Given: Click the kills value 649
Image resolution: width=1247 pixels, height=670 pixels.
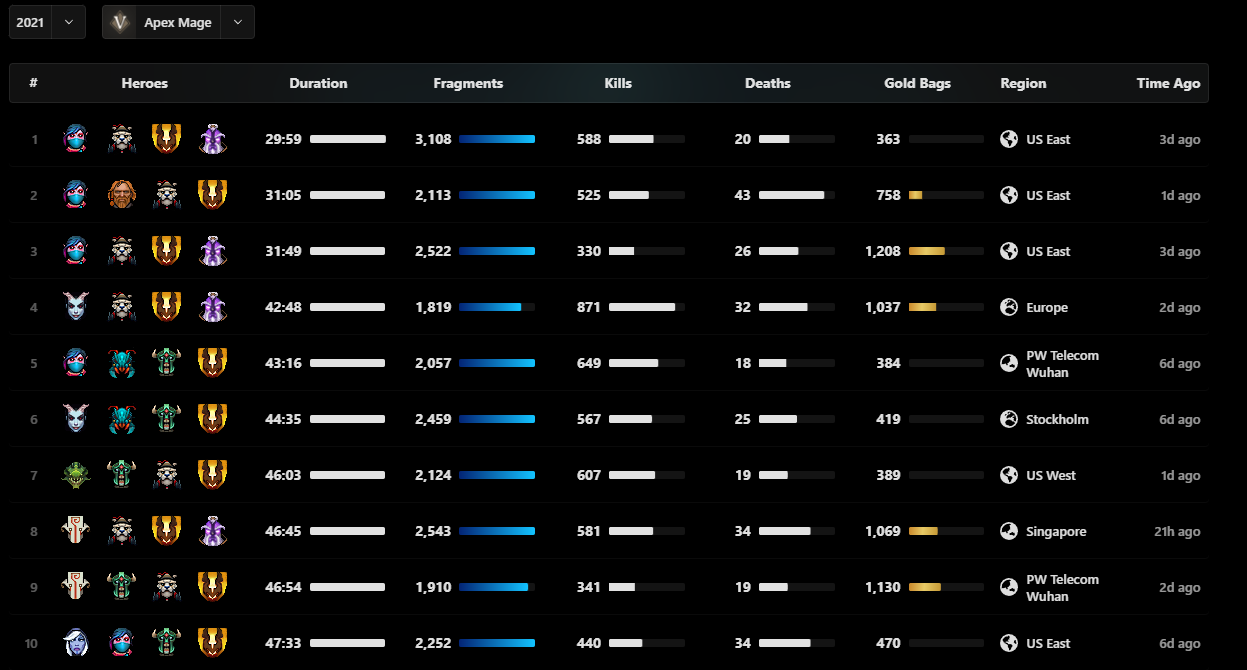Looking at the screenshot, I should (x=589, y=363).
